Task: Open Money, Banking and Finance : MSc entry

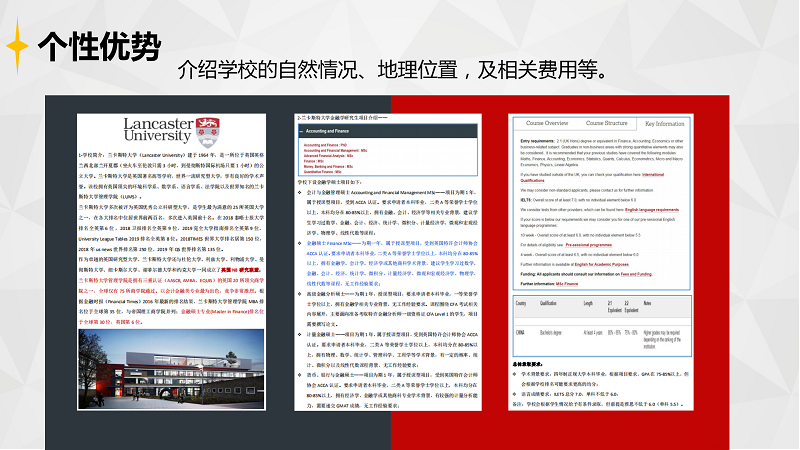Action: [x=328, y=166]
